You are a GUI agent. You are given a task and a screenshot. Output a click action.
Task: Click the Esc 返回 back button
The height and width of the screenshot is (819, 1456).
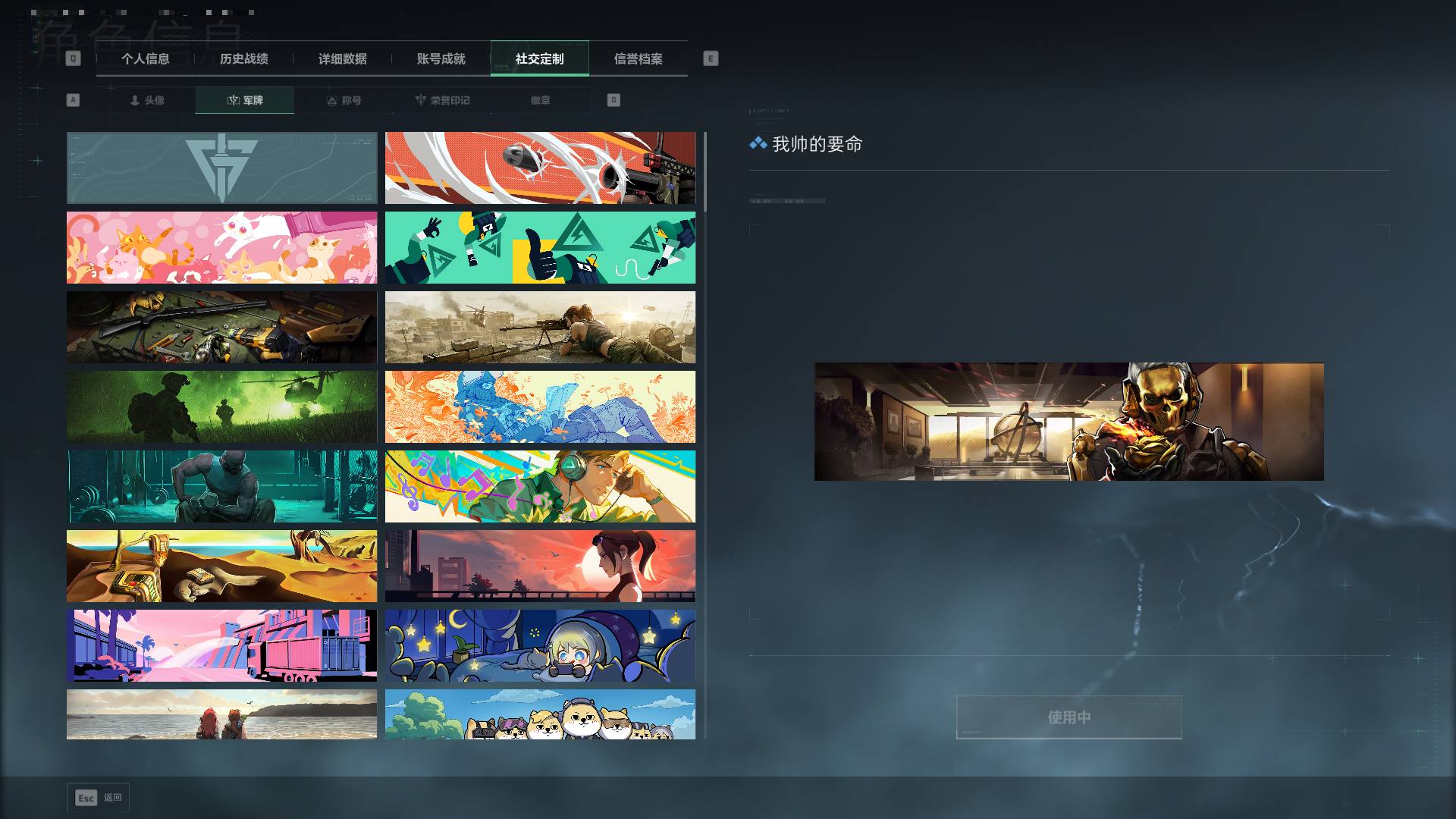click(x=98, y=798)
